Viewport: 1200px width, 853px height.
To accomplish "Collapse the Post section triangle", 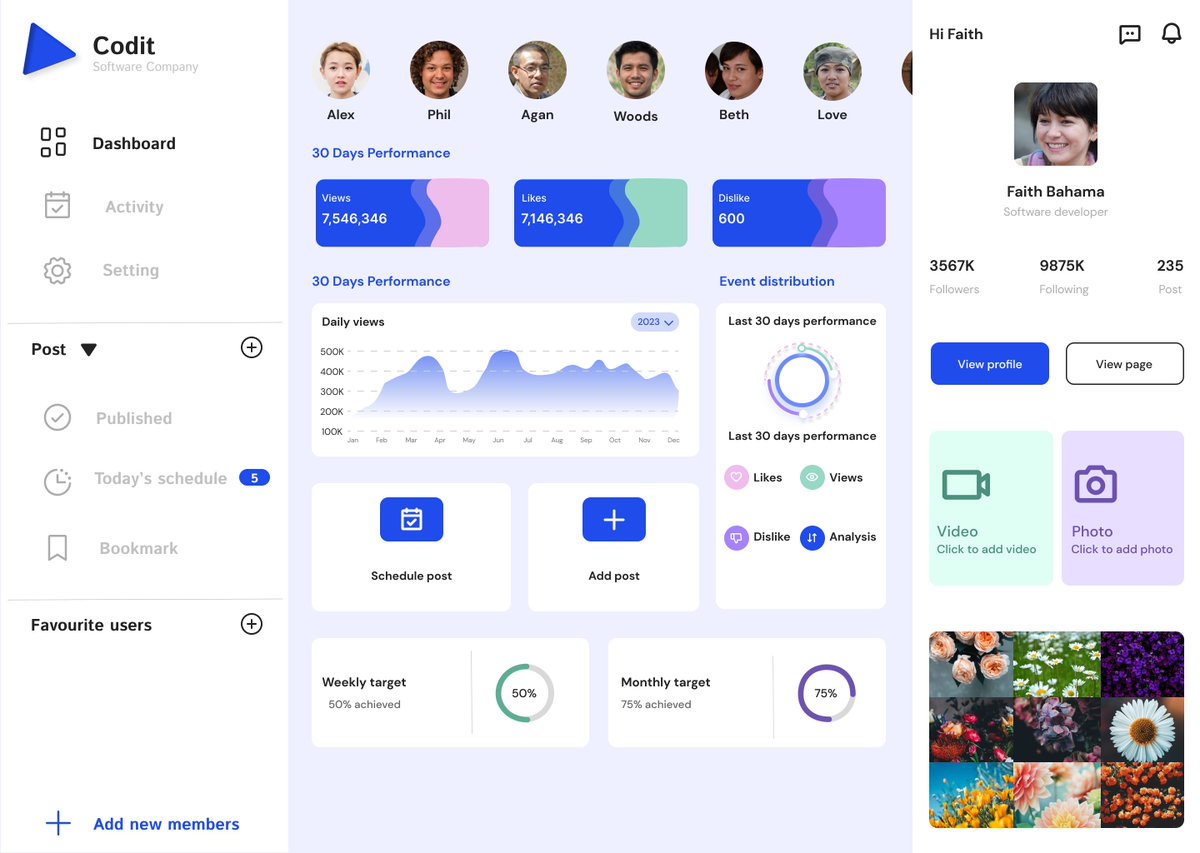I will tap(89, 350).
